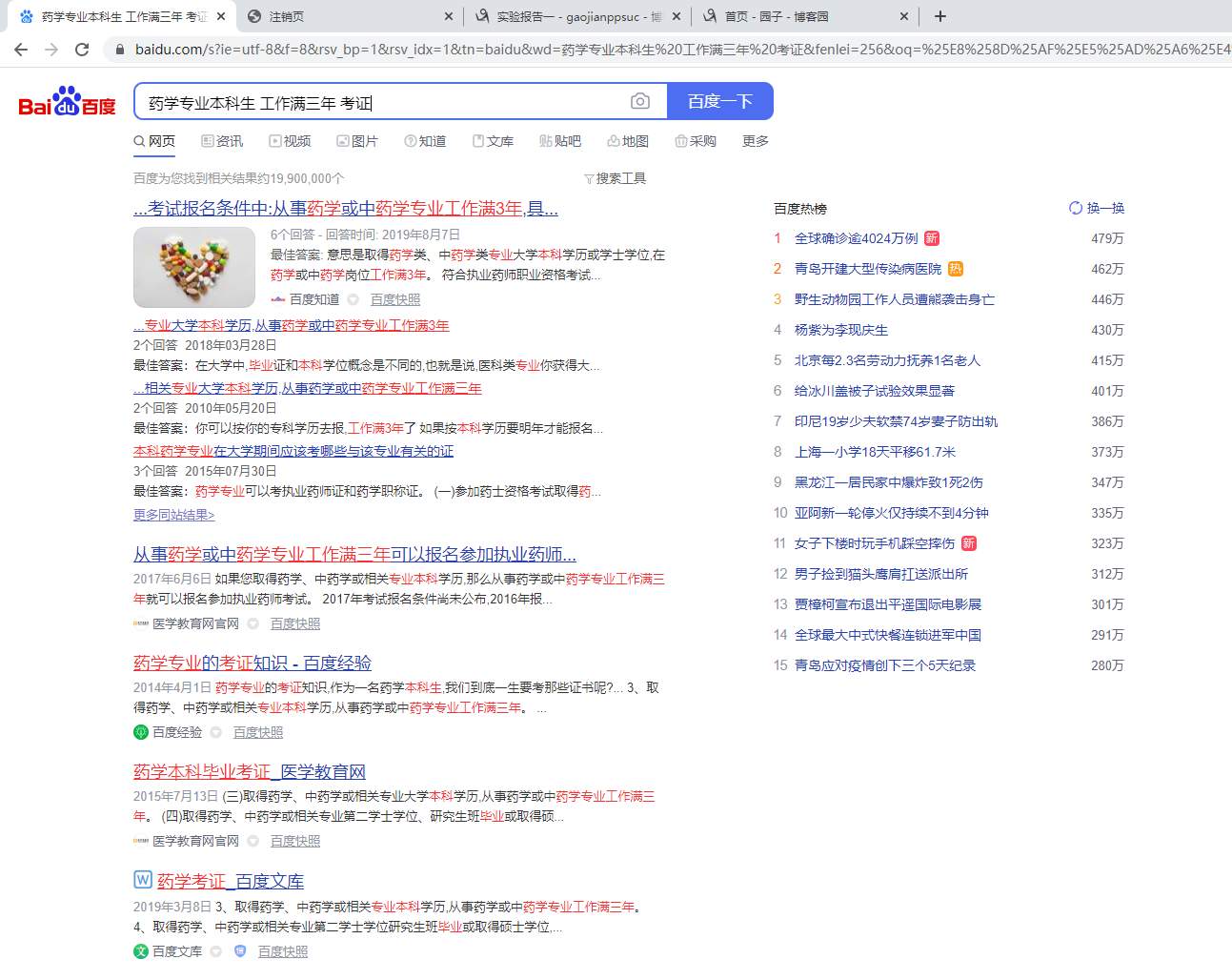Click the Baidu logo

coord(67,101)
